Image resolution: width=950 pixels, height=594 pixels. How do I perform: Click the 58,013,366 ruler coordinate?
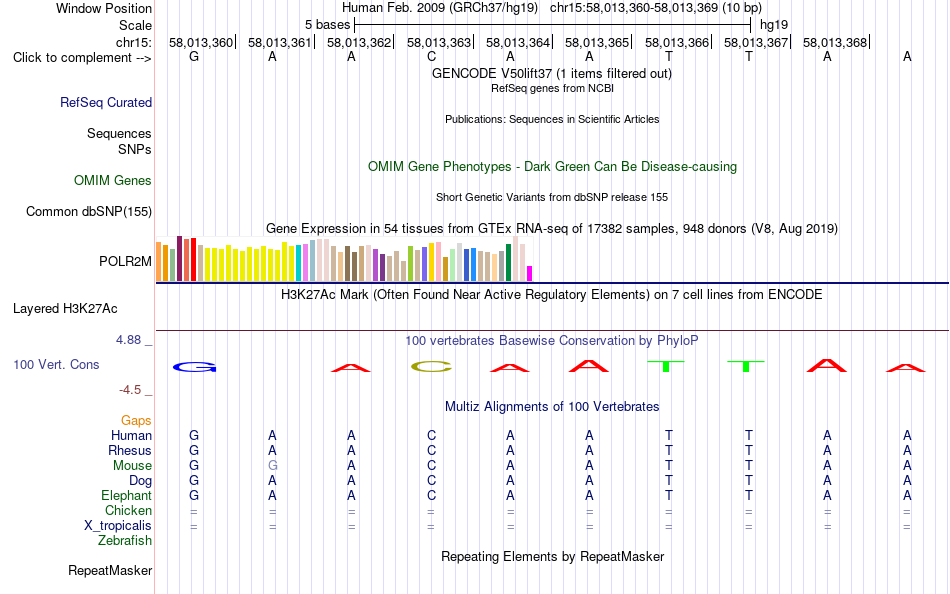[677, 42]
